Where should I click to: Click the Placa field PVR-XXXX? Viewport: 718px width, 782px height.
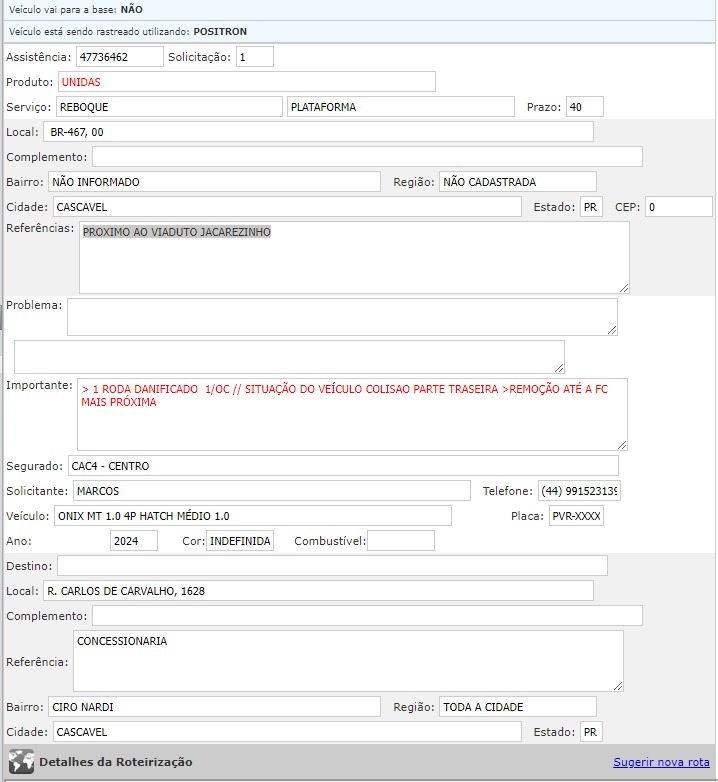pos(576,516)
